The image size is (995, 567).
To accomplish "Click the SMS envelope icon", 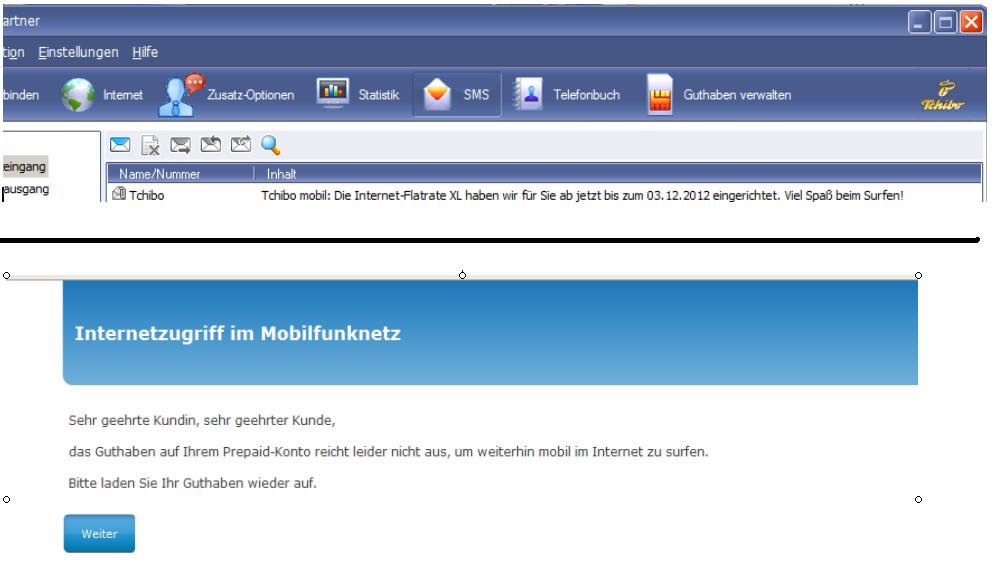I will point(437,94).
